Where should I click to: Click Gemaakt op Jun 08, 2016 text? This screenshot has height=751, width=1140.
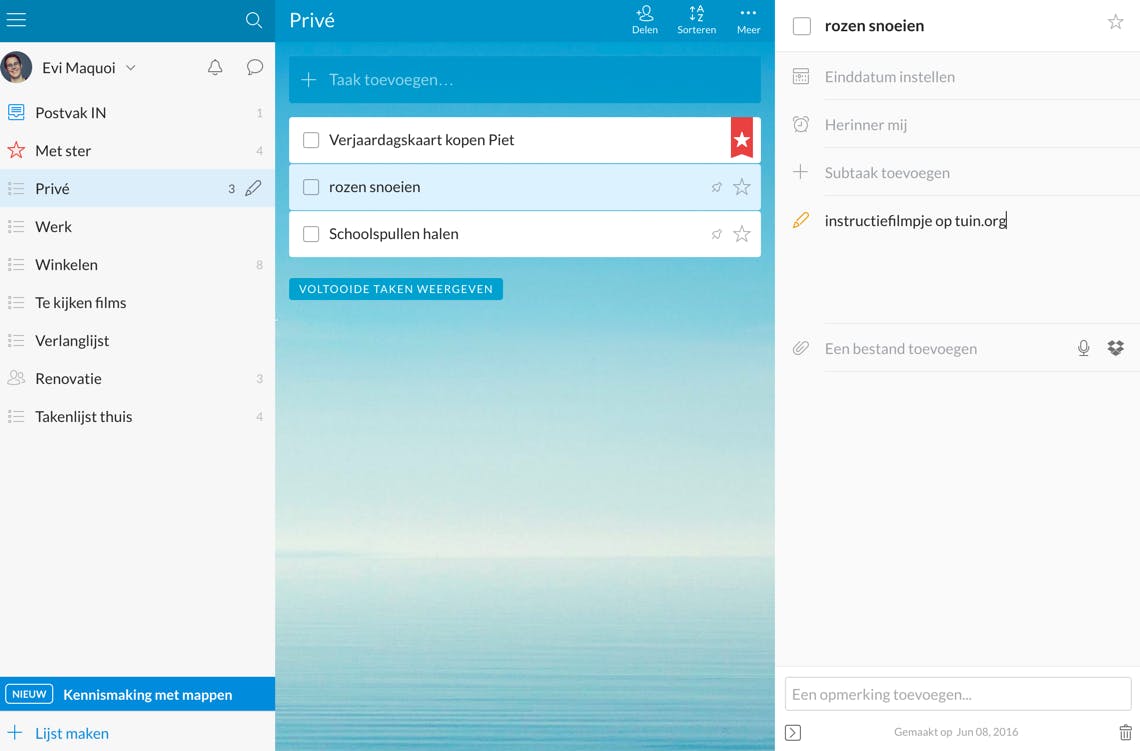click(956, 732)
